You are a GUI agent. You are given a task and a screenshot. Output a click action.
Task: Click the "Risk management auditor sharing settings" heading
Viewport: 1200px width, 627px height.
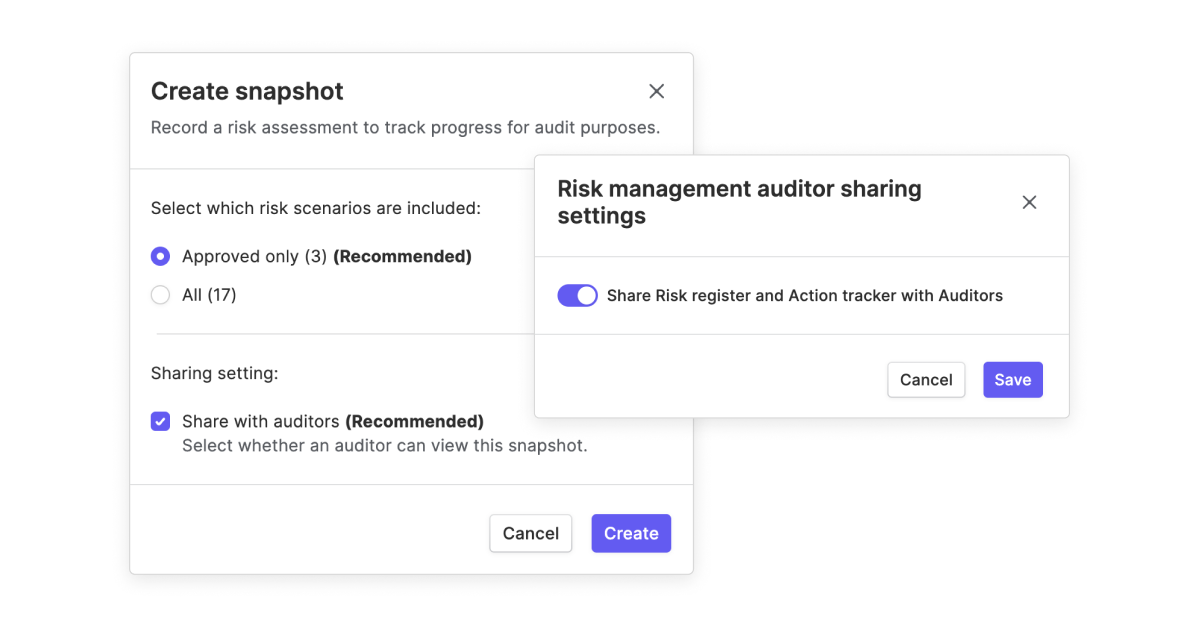pyautogui.click(x=739, y=202)
